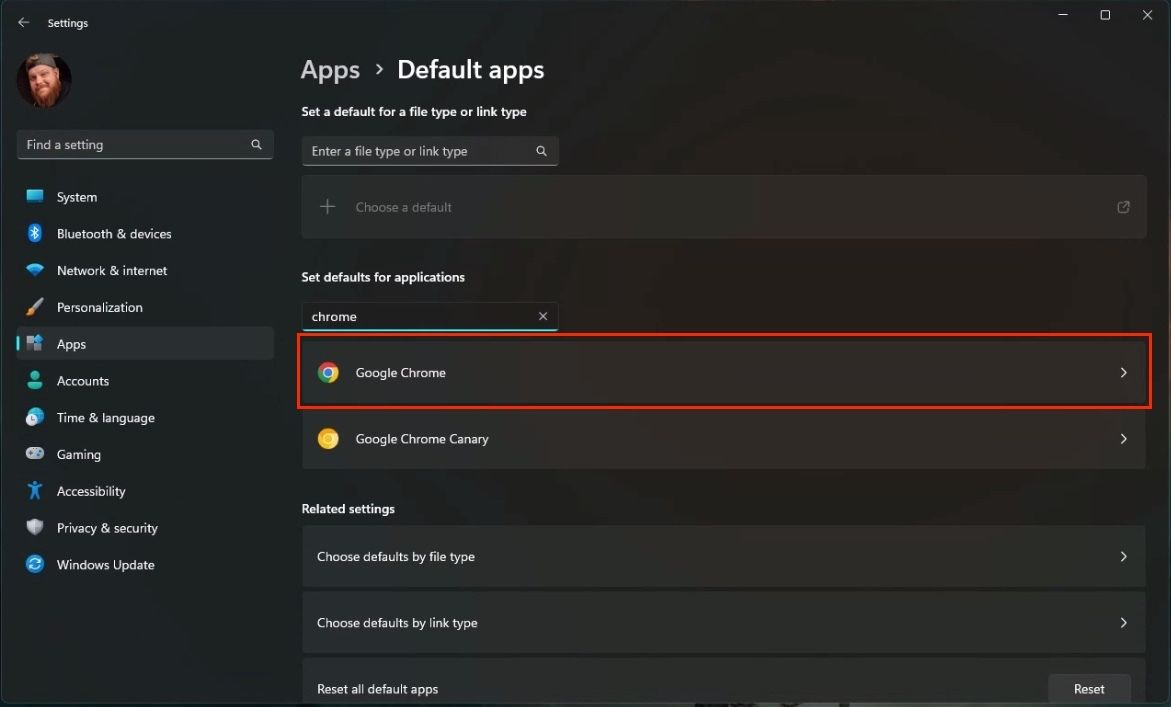
Task: Click the magnifier icon in Find a setting
Action: pos(256,145)
